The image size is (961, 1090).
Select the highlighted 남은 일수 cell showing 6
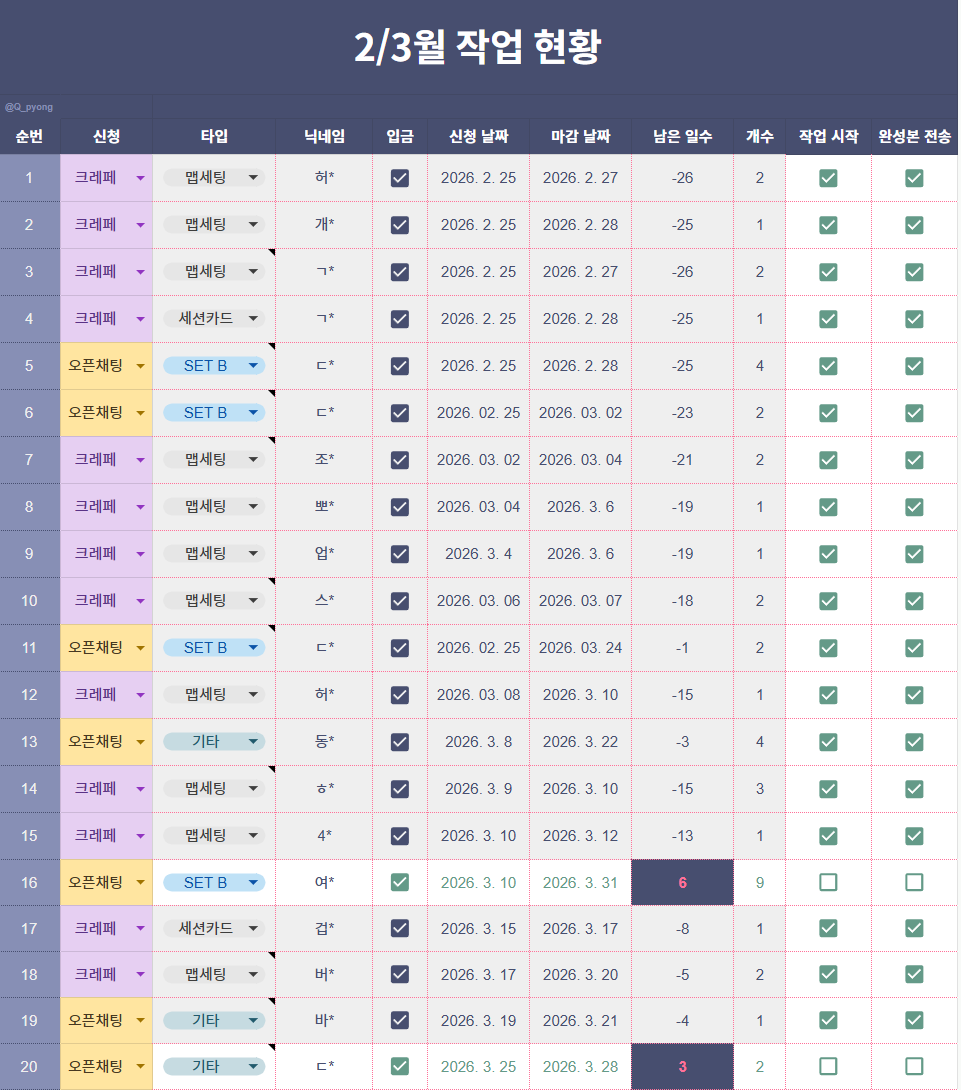tap(681, 882)
